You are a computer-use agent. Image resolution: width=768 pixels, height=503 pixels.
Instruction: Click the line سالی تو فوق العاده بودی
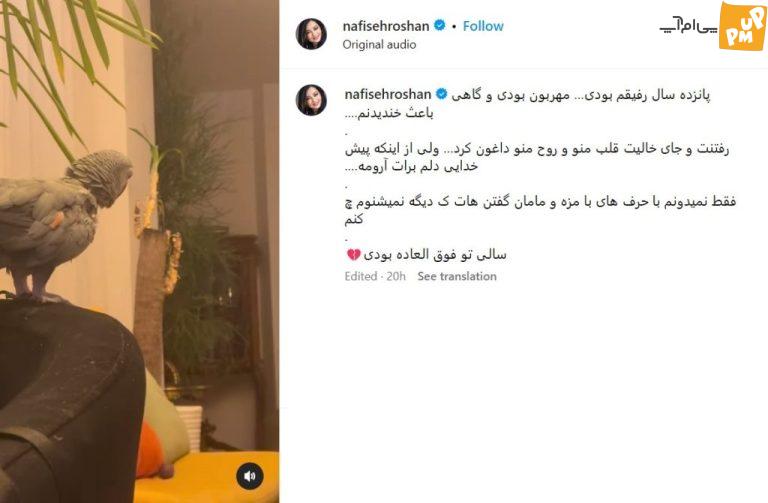click(x=434, y=255)
